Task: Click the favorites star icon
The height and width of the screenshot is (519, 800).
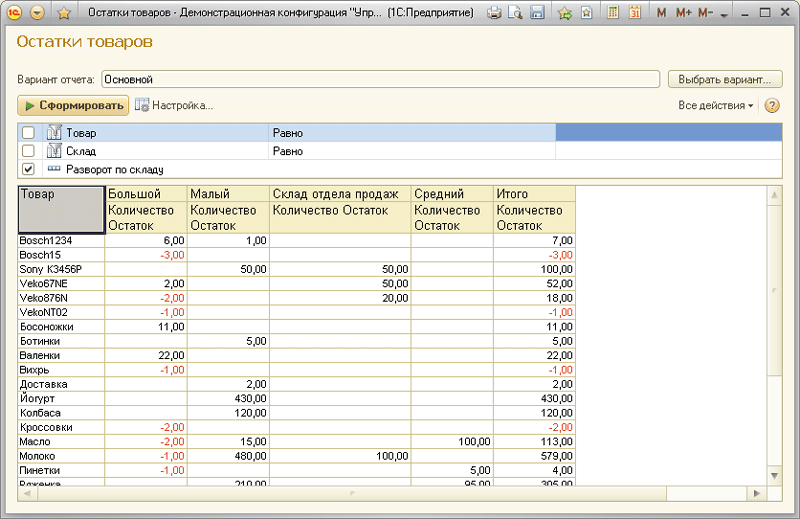Action: [63, 13]
